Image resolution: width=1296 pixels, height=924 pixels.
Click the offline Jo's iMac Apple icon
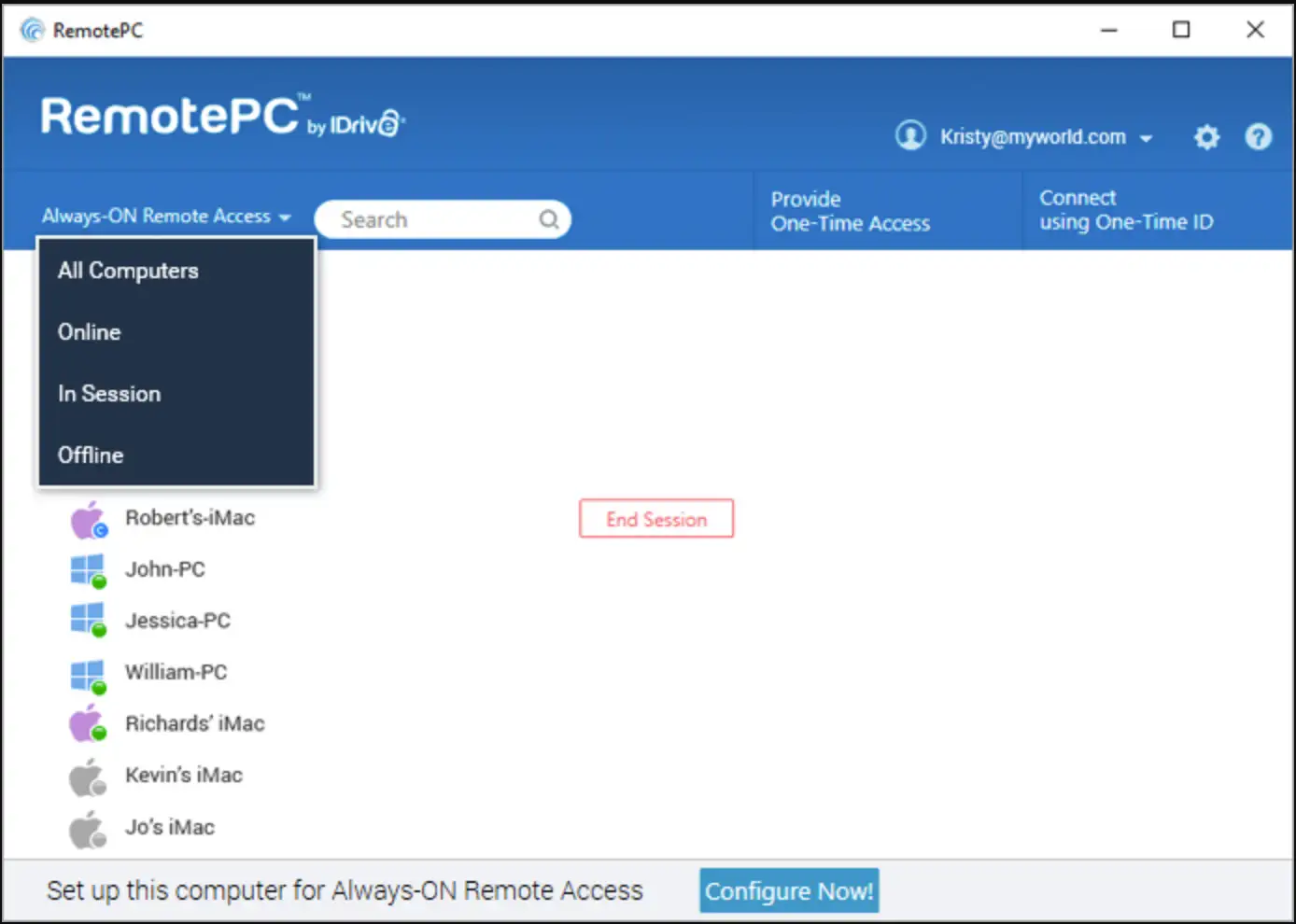coord(89,829)
